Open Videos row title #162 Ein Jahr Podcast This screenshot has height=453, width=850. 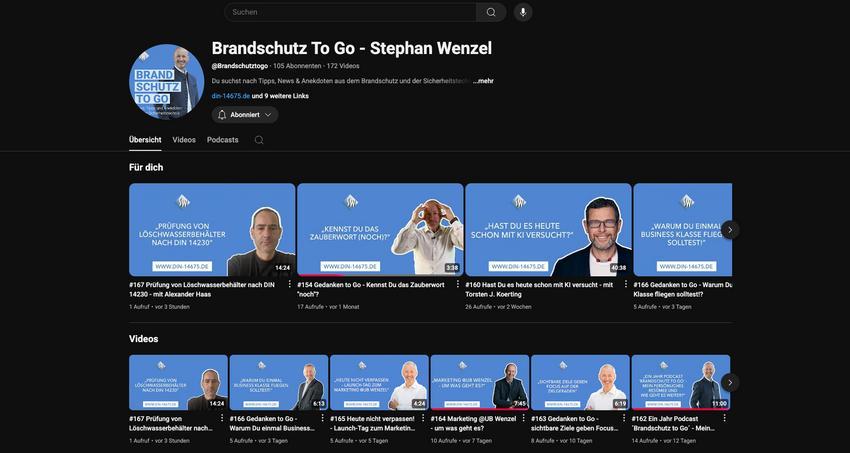(675, 423)
